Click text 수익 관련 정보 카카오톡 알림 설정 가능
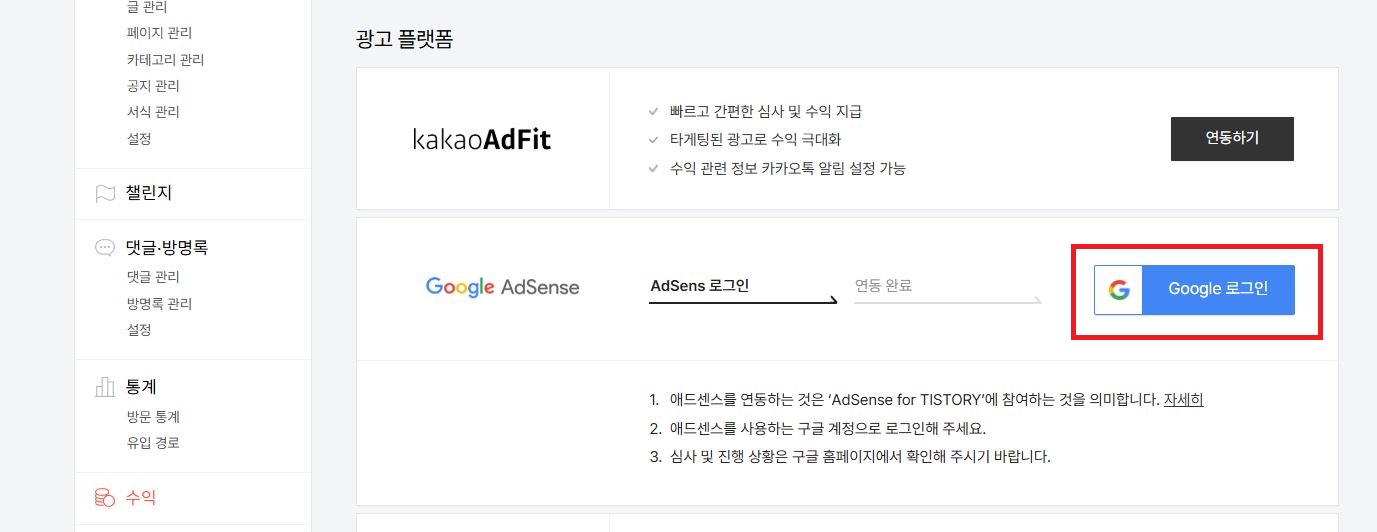Viewport: 1377px width, 532px height. pyautogui.click(x=788, y=168)
